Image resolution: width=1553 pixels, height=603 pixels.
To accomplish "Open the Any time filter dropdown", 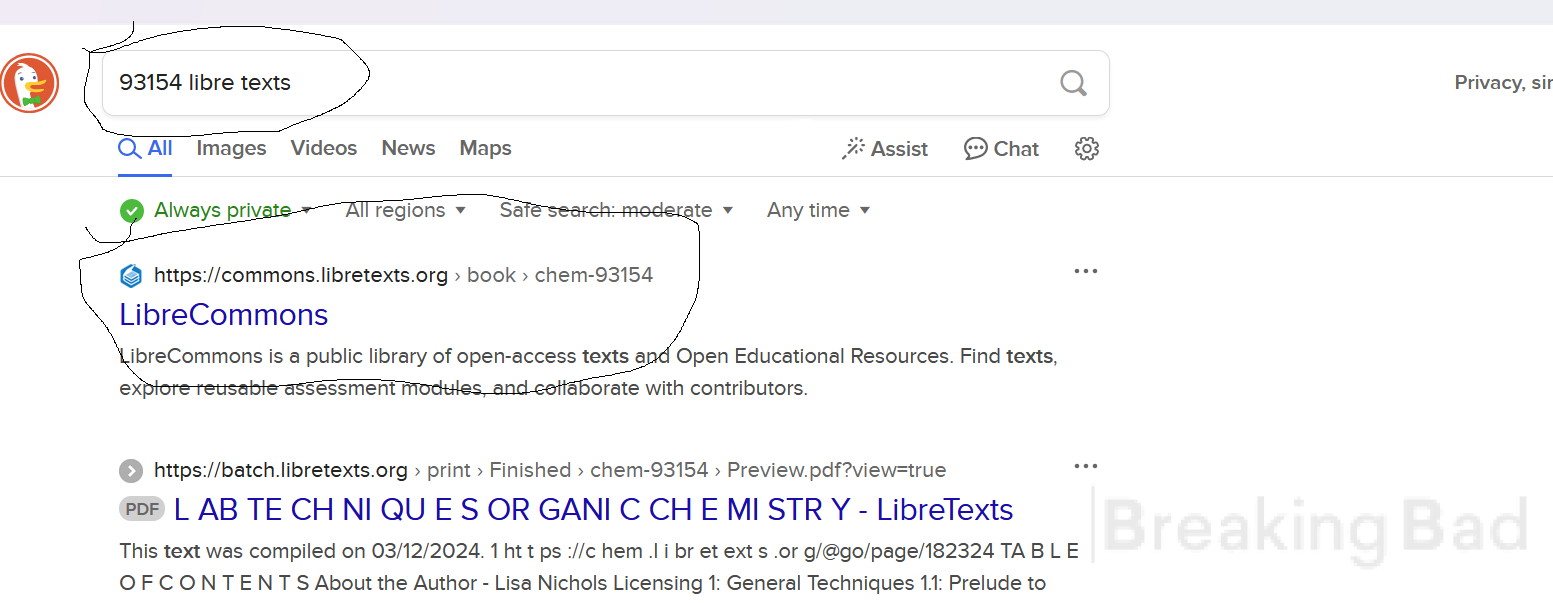I will [819, 210].
